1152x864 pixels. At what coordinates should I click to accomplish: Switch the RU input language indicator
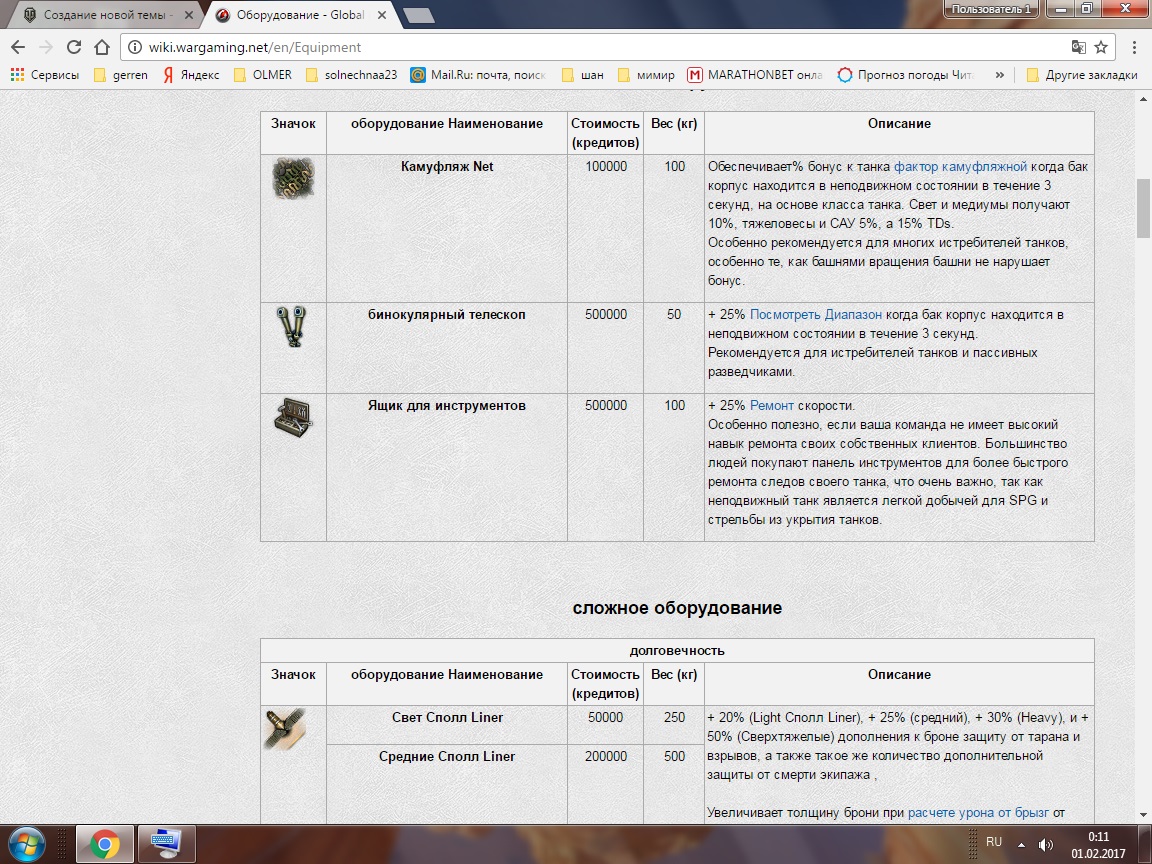pyautogui.click(x=994, y=842)
